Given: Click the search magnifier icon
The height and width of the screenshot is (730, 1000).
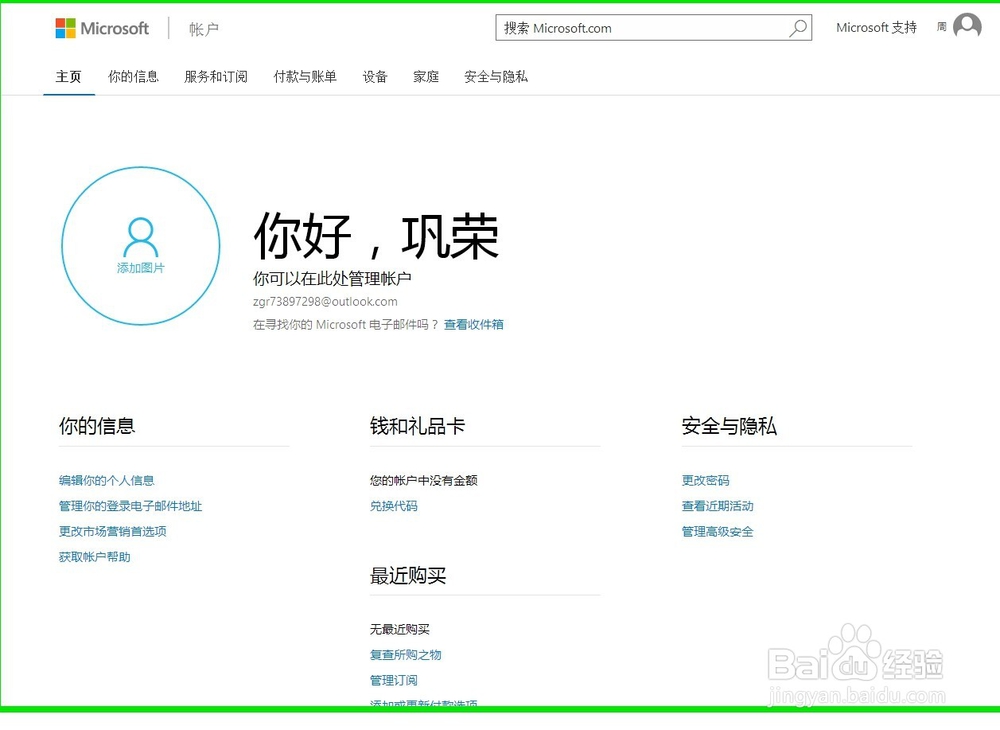Looking at the screenshot, I should pos(798,28).
